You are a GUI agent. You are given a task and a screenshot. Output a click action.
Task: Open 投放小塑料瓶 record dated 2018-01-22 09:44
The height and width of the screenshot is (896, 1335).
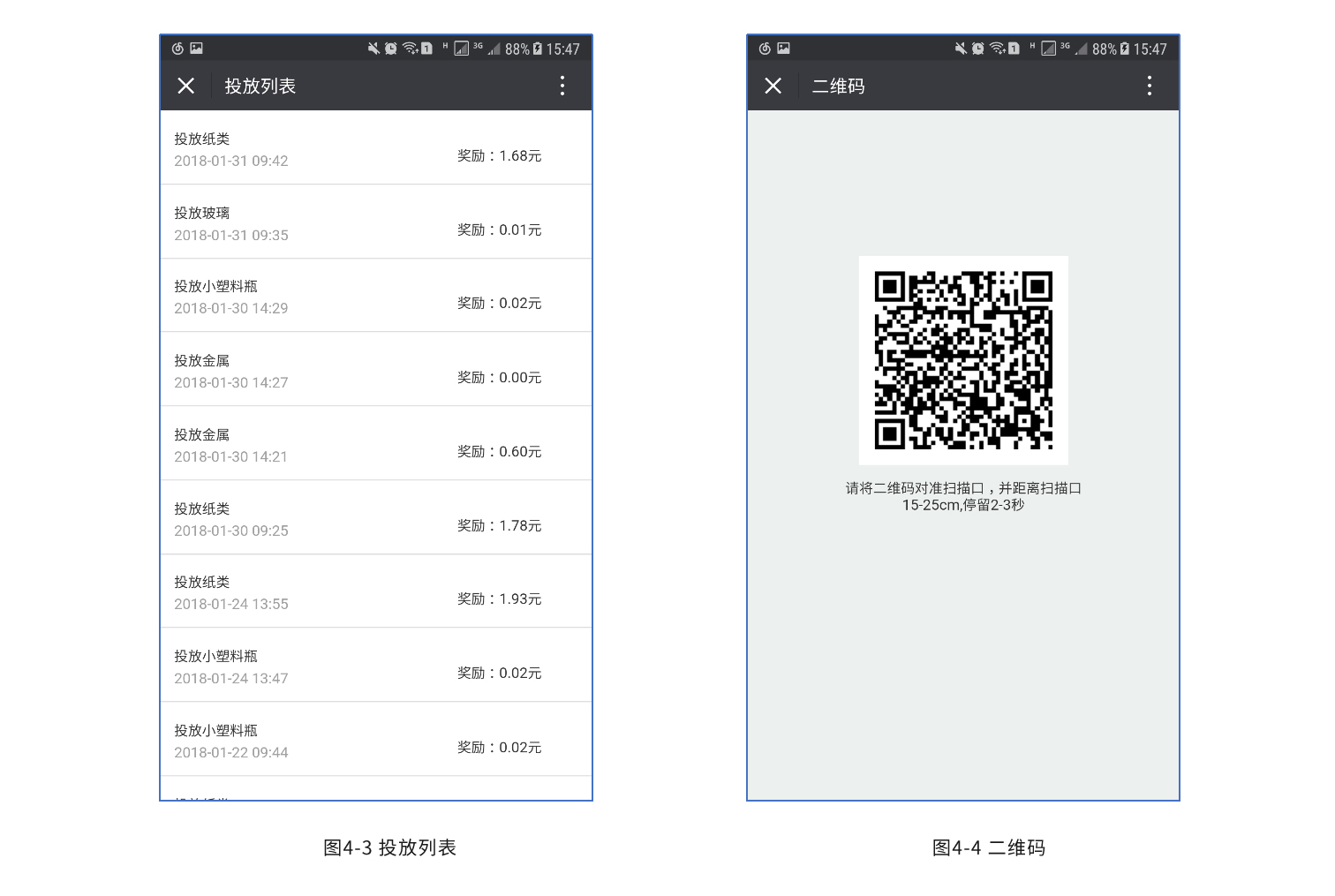(376, 740)
